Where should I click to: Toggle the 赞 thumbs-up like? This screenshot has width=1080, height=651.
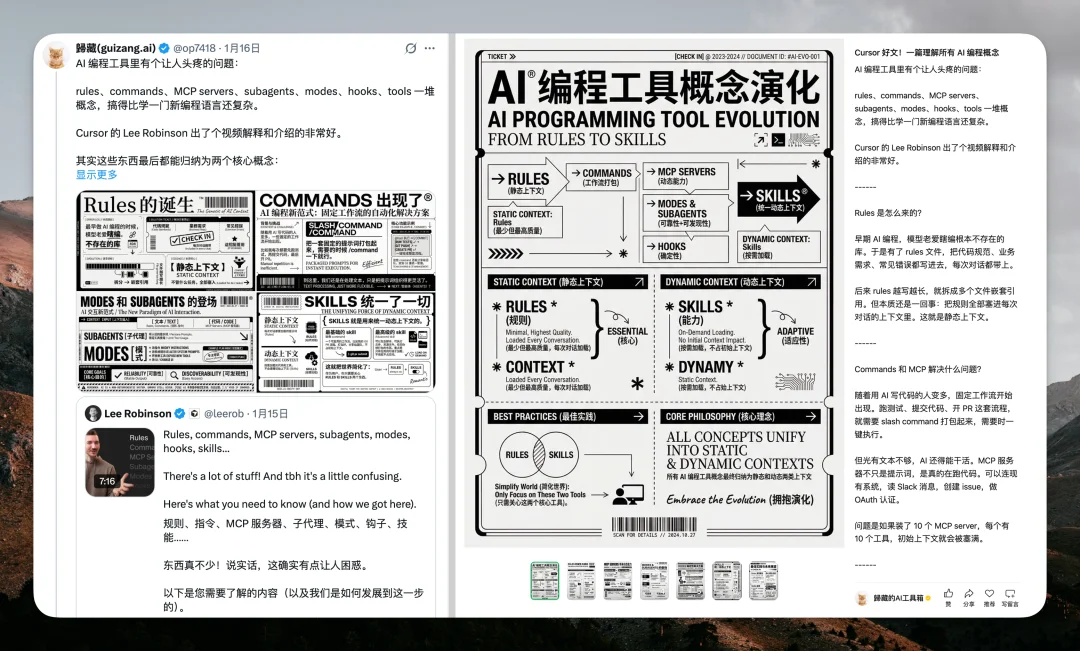tap(947, 593)
